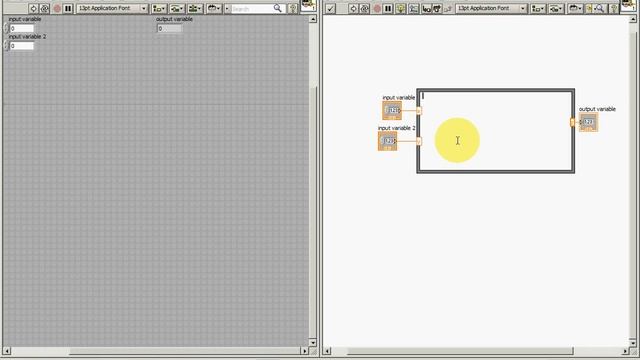Click the 'input variable' numeric field
Screen dimensions: 640x360
point(21,28)
